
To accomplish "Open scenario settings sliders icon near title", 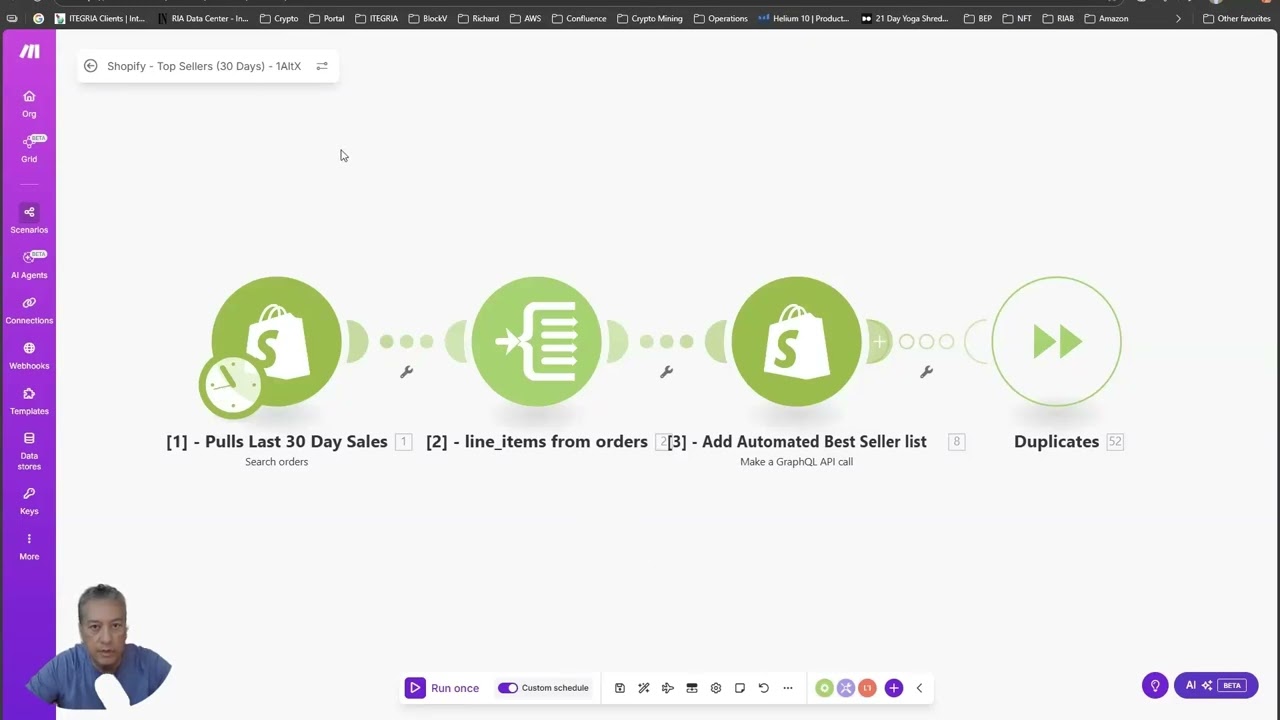I will [x=322, y=66].
